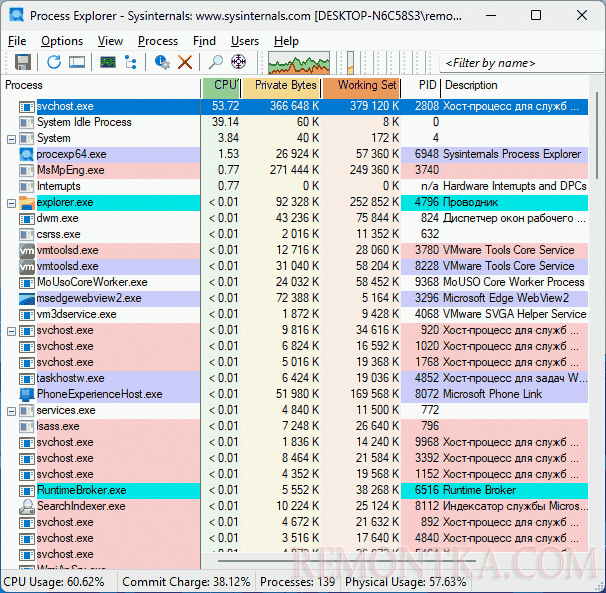Sort by the Working Set column header
Viewport: 606px width, 593px height.
click(366, 86)
